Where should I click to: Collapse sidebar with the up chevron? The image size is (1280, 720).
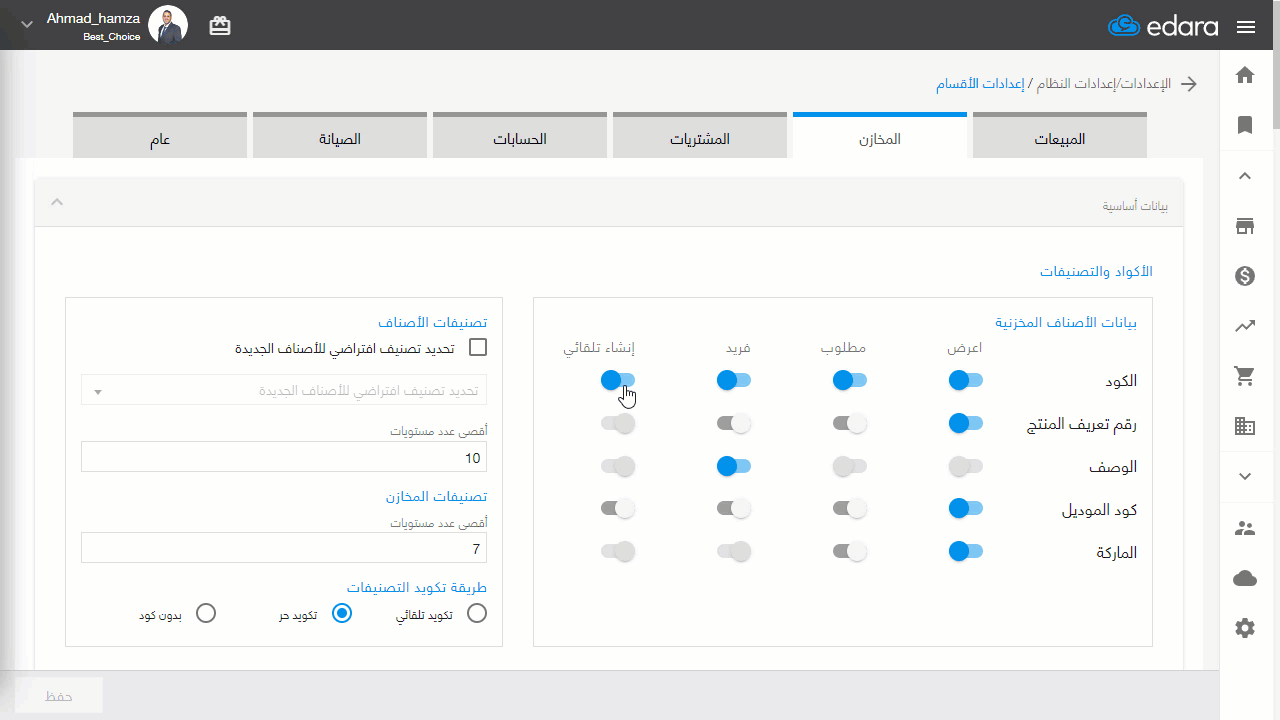tap(1245, 176)
